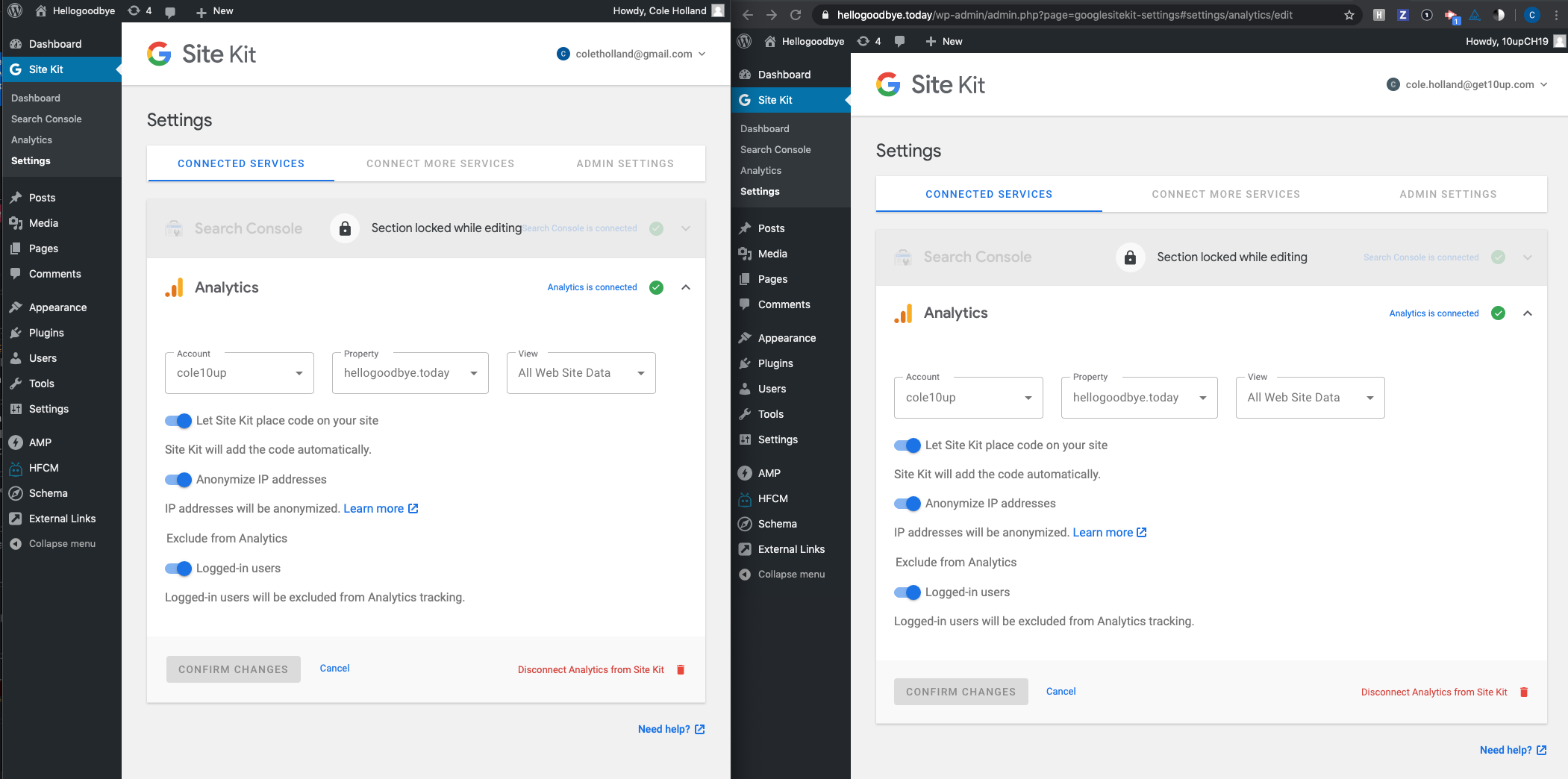Toggle Let Site Kit place code in right window

(x=908, y=445)
